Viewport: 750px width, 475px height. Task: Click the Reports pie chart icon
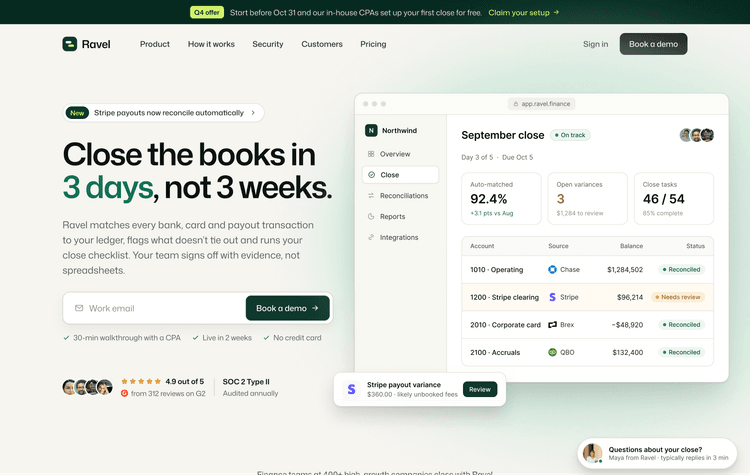371,216
